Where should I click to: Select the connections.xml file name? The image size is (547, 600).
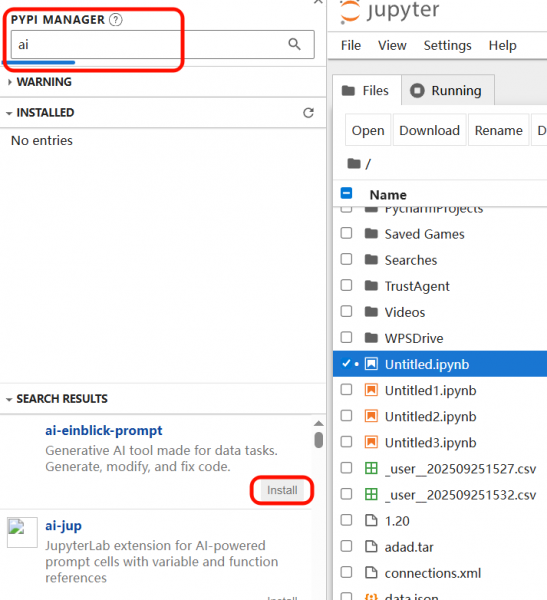pyautogui.click(x=433, y=573)
